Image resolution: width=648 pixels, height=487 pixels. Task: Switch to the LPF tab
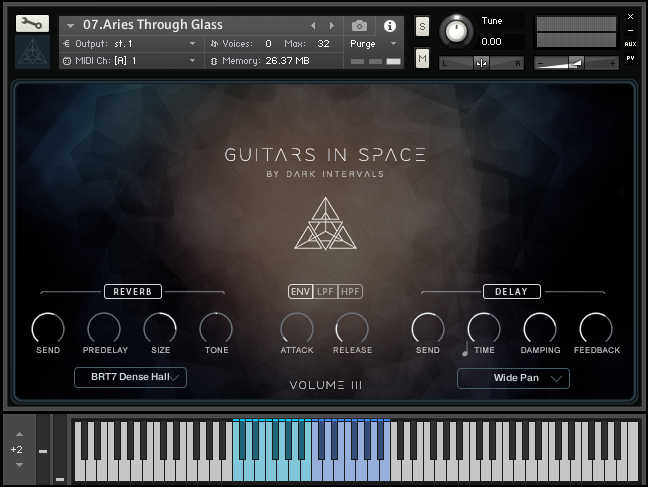pos(325,291)
